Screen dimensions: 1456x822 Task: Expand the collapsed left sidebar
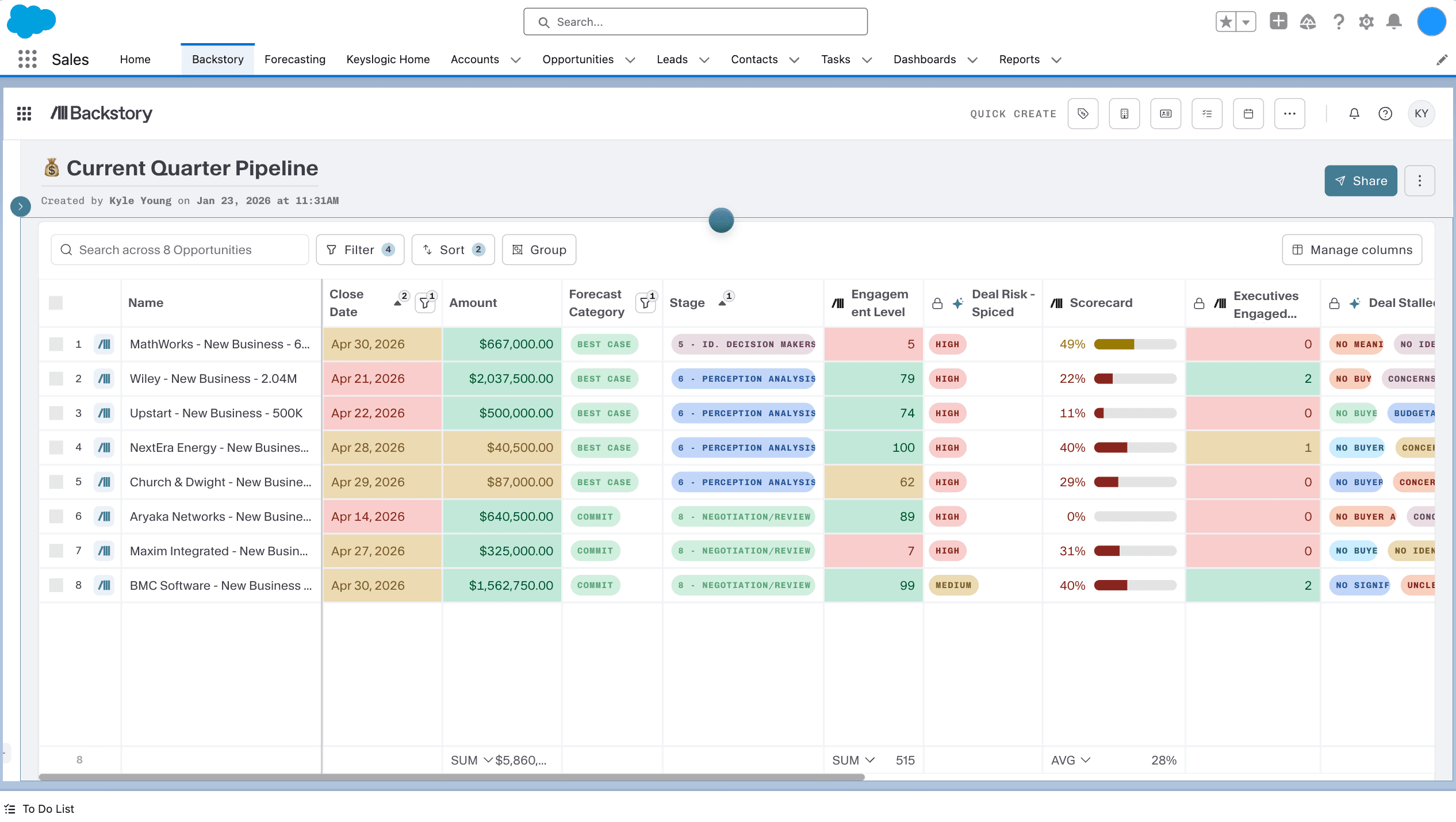click(x=21, y=206)
